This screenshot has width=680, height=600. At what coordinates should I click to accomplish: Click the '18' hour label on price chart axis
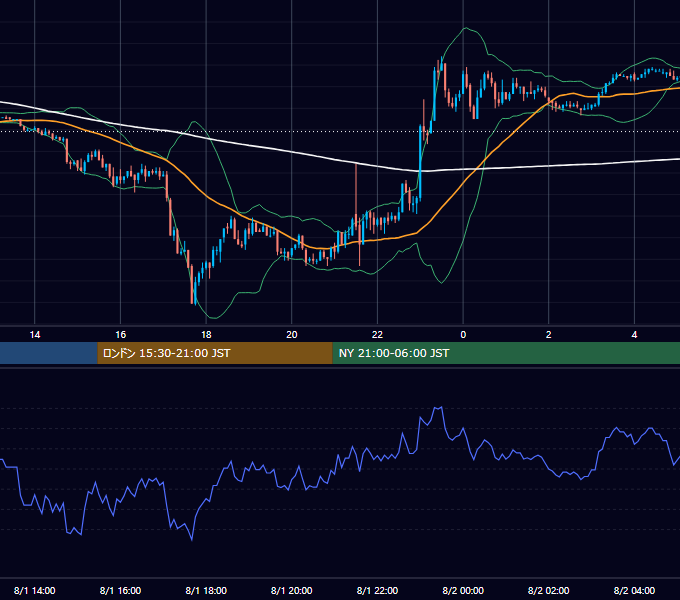pyautogui.click(x=206, y=334)
